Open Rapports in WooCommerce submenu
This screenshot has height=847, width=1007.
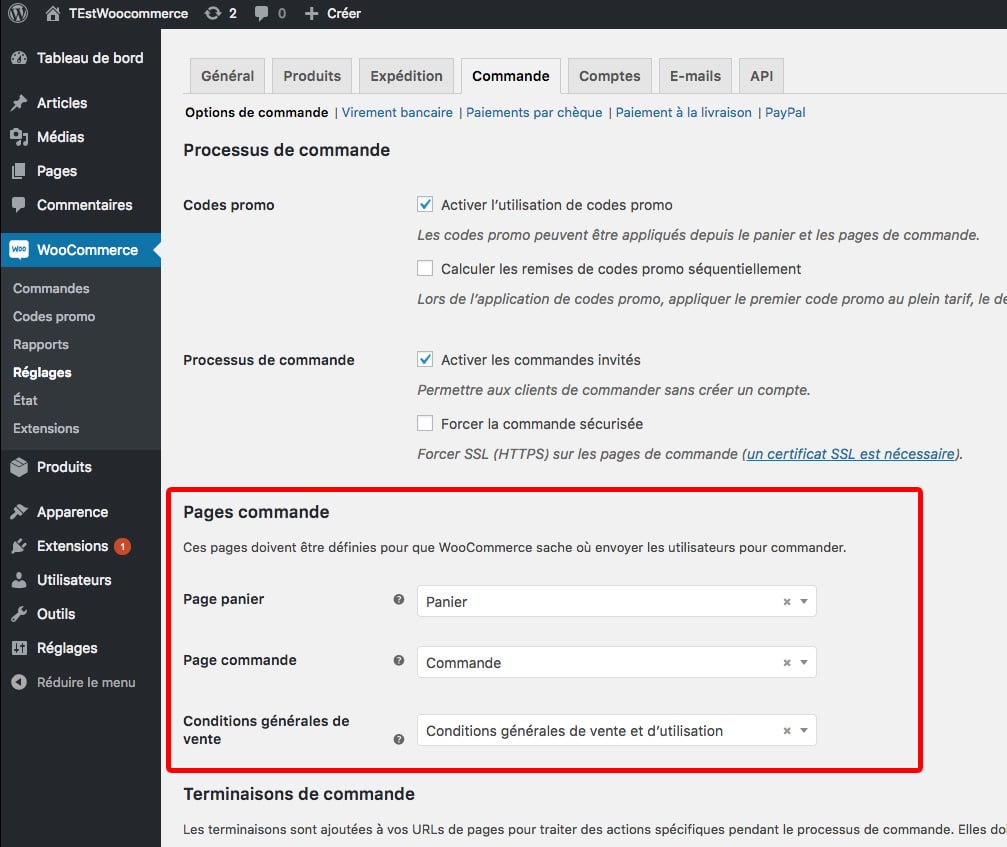41,344
